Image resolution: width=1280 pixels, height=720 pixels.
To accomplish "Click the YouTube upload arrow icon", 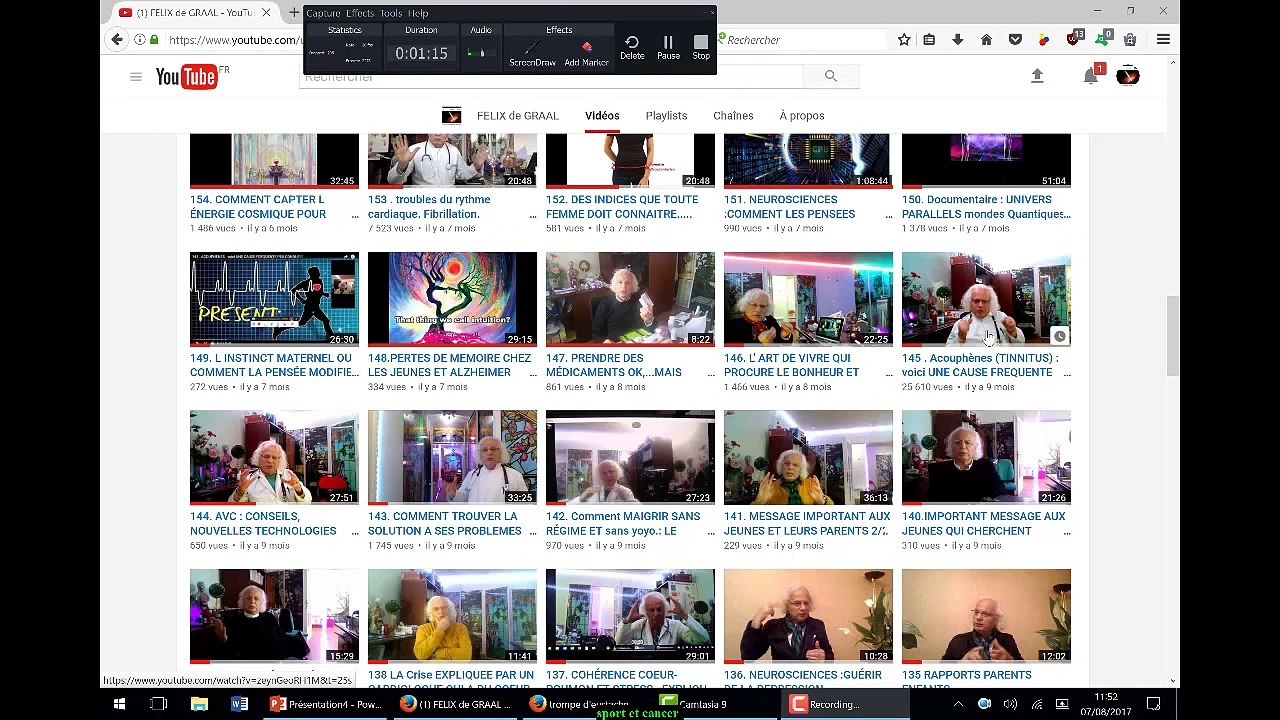I will [1037, 76].
